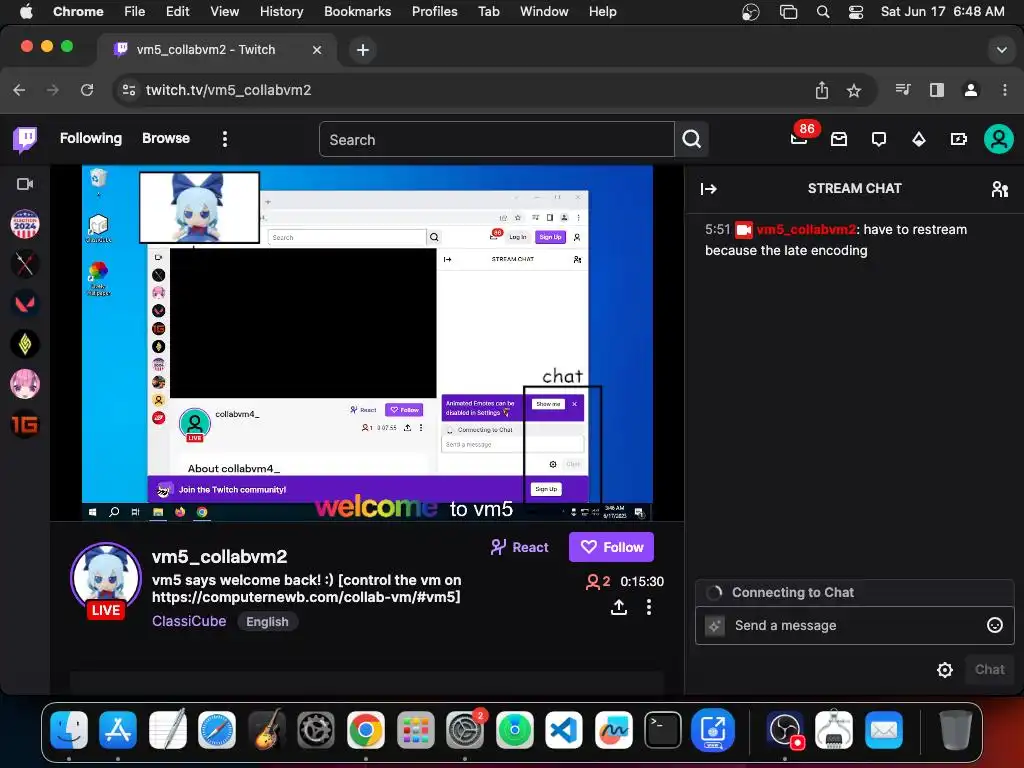Viewport: 1024px width, 768px height.
Task: Click the Chat send button
Action: (989, 669)
